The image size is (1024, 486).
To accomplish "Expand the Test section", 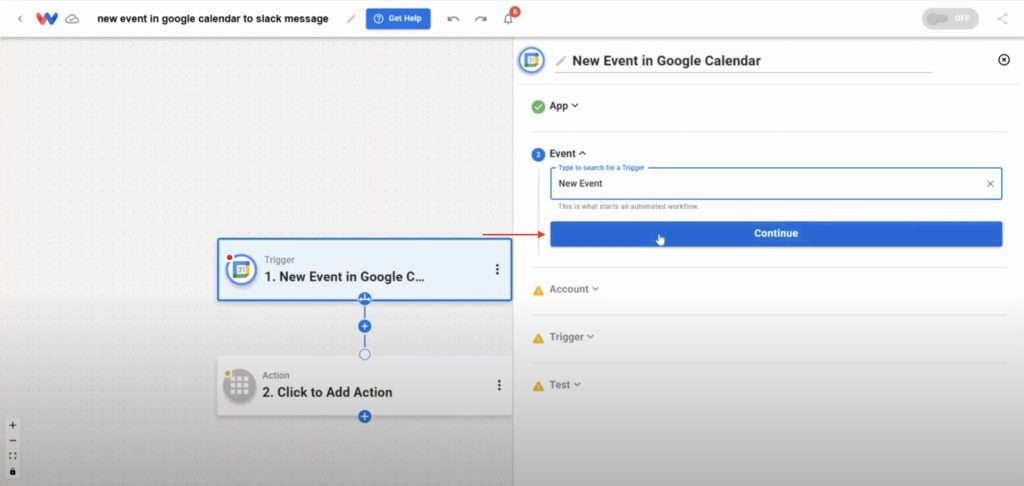I will (565, 385).
